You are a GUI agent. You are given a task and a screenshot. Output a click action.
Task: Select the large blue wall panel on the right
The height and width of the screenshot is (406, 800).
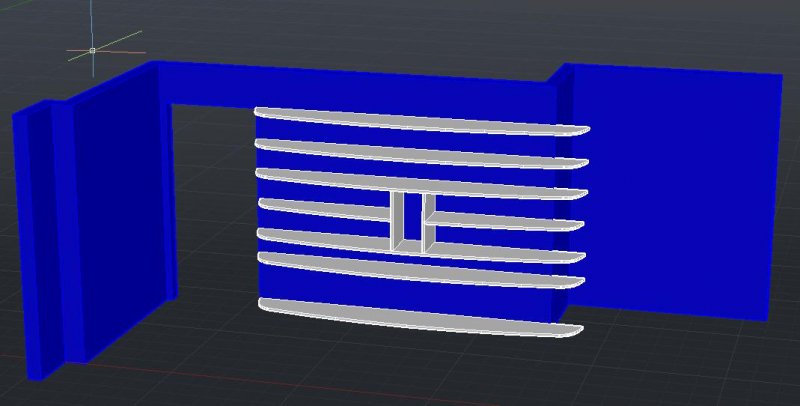coord(673,191)
